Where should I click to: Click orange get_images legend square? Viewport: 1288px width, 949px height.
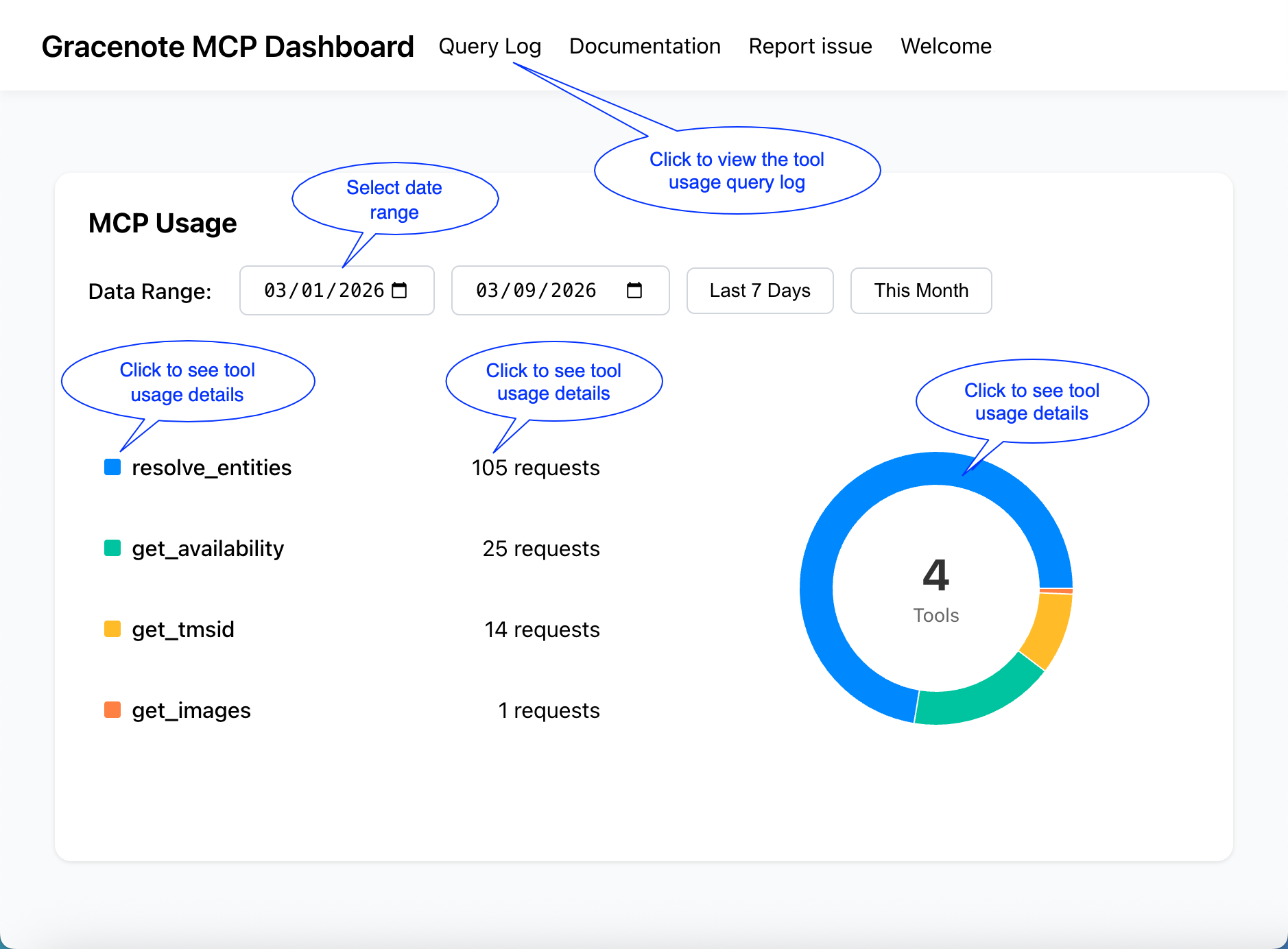(112, 710)
